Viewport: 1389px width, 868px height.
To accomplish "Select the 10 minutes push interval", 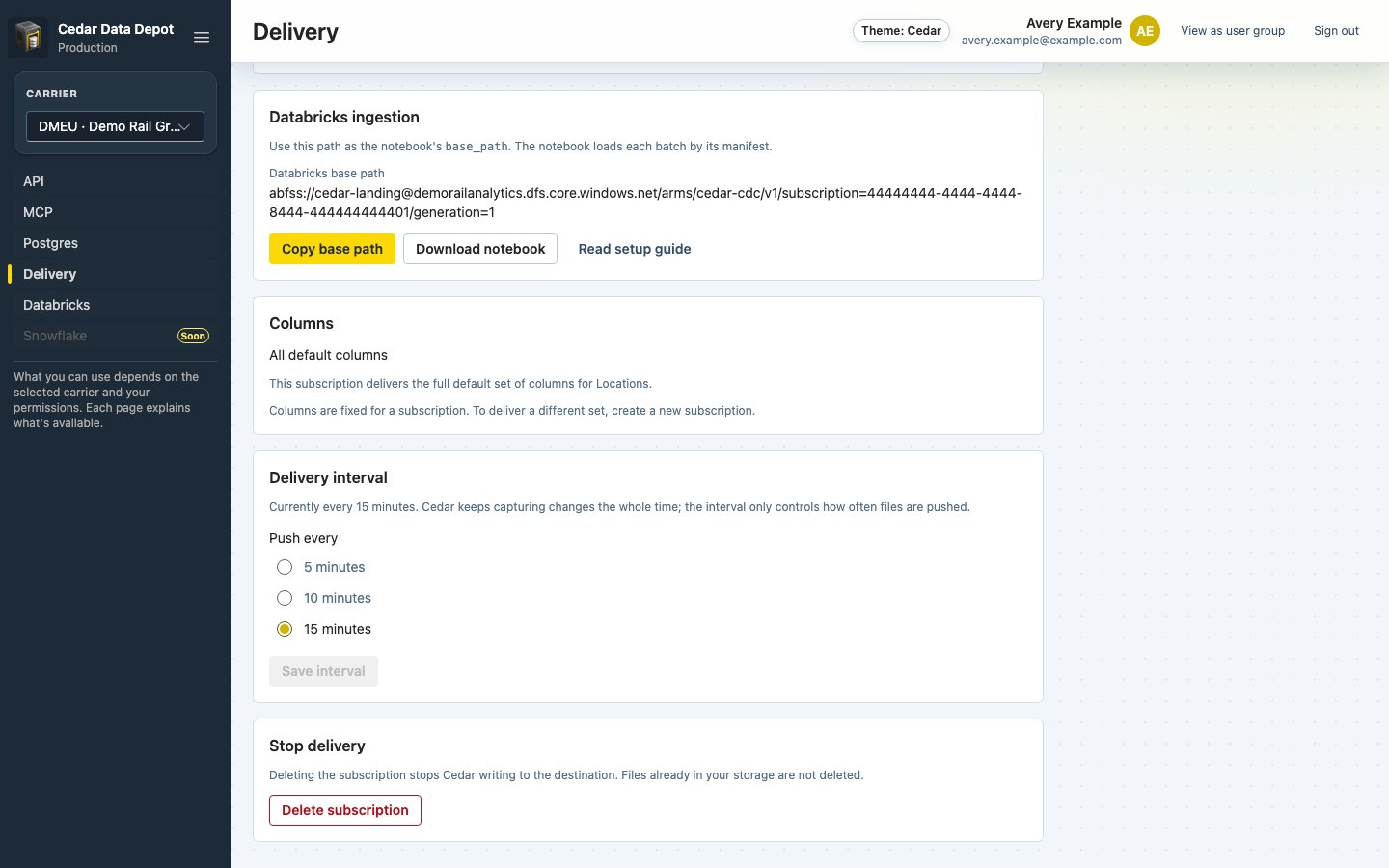I will point(285,598).
